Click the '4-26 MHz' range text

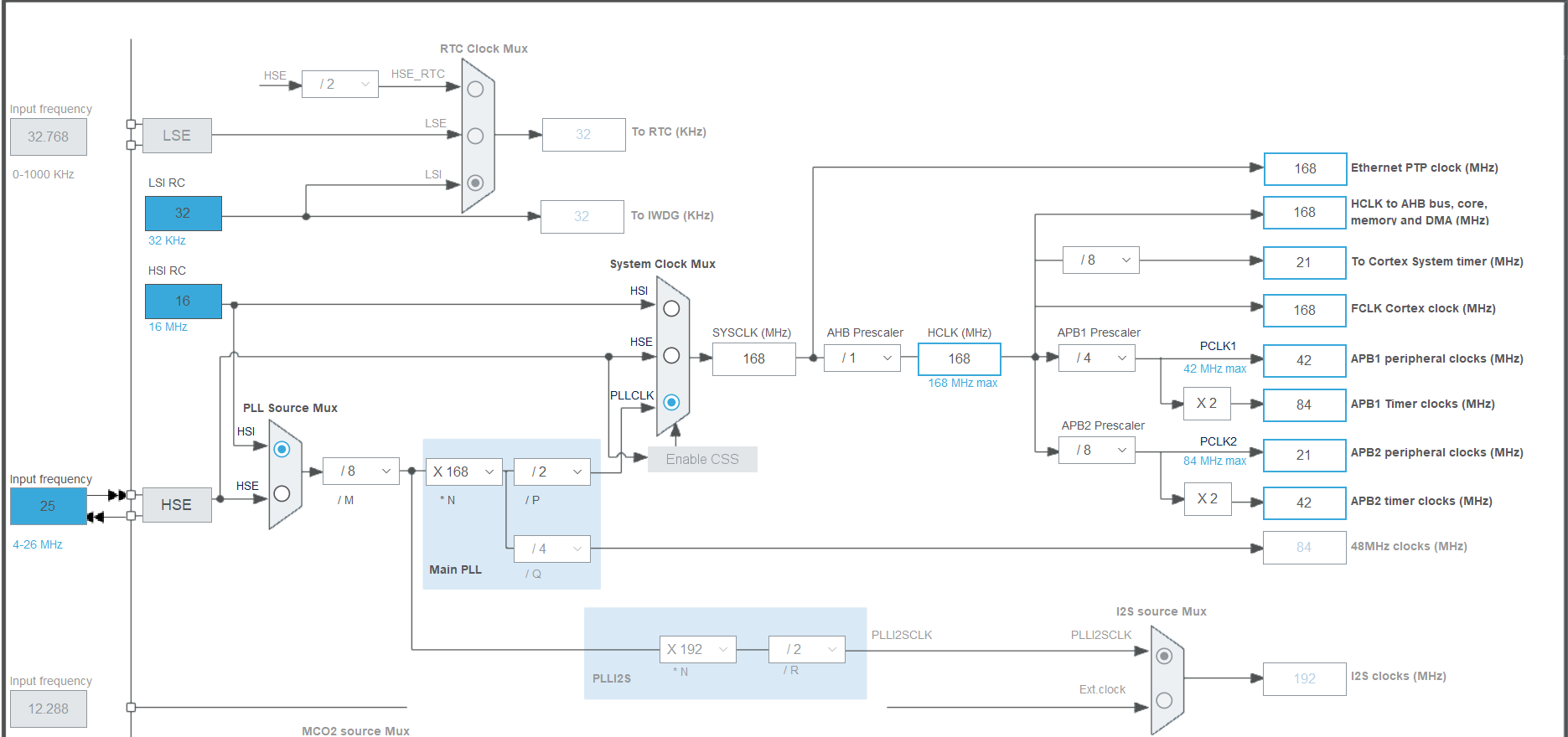coord(38,545)
